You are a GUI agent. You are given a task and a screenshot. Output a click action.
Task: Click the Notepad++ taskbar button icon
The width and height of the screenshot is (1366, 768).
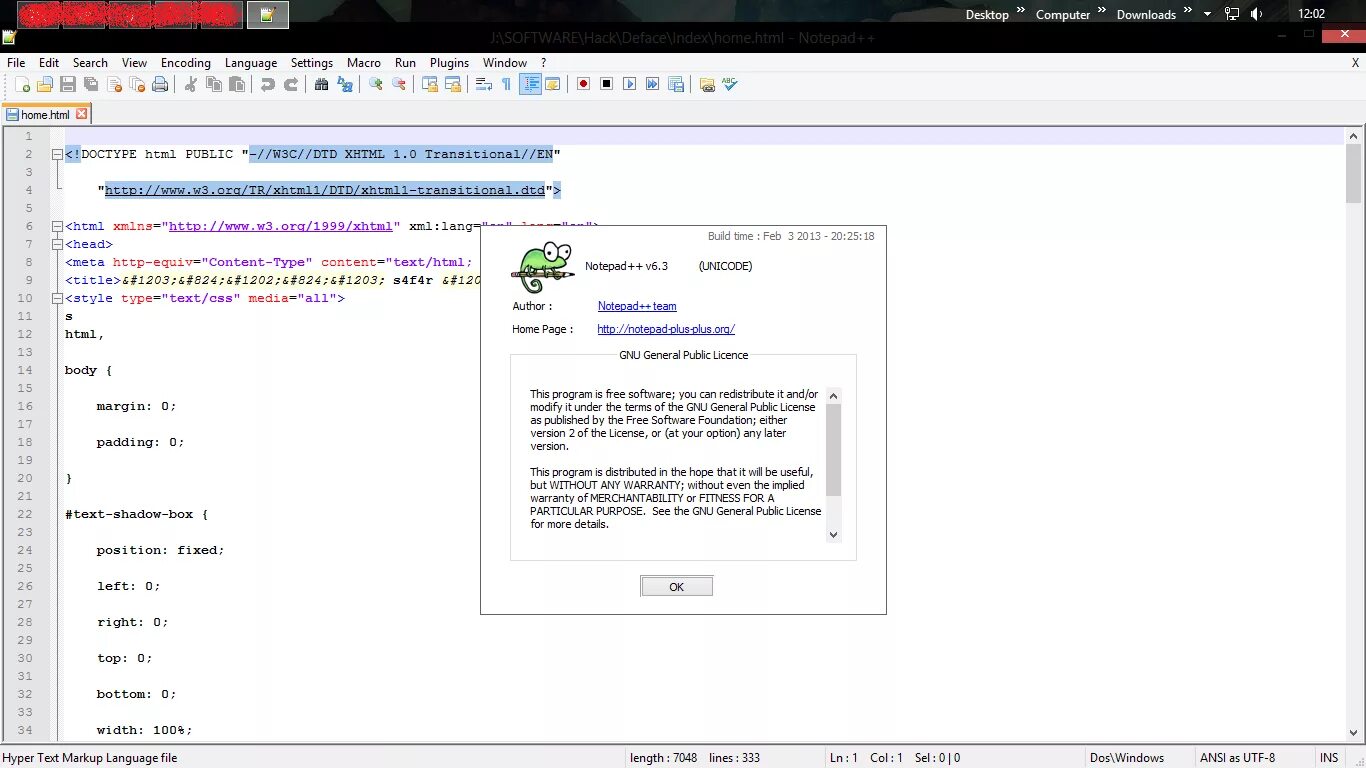tap(267, 14)
